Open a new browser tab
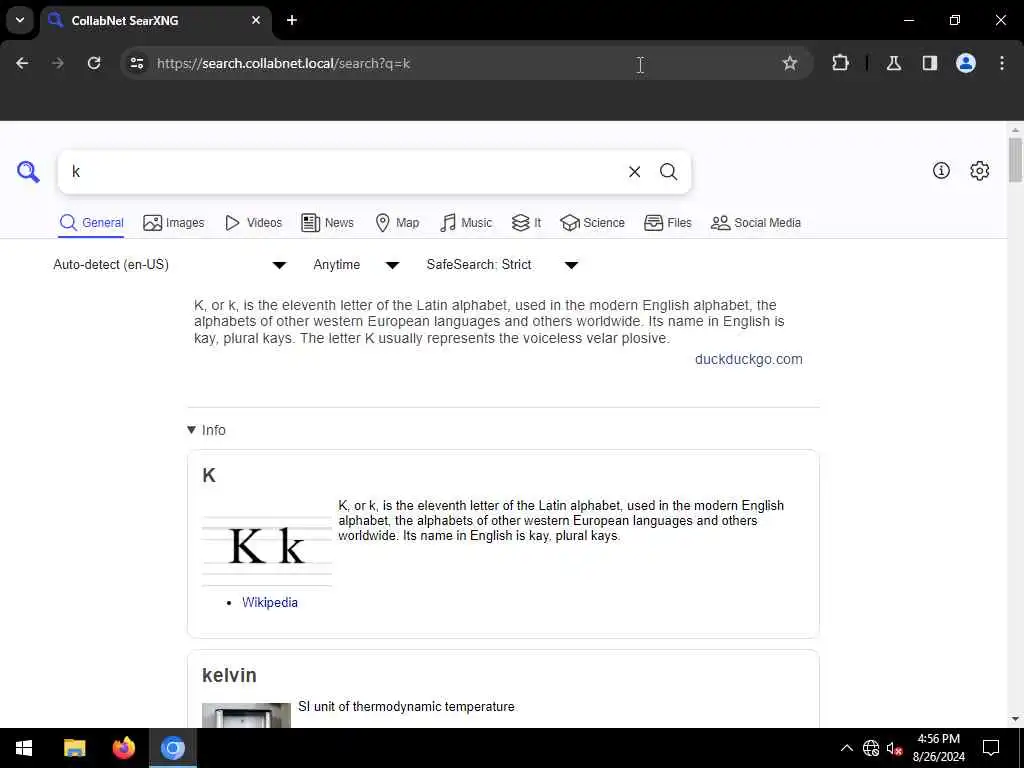The image size is (1024, 768). pos(292,20)
